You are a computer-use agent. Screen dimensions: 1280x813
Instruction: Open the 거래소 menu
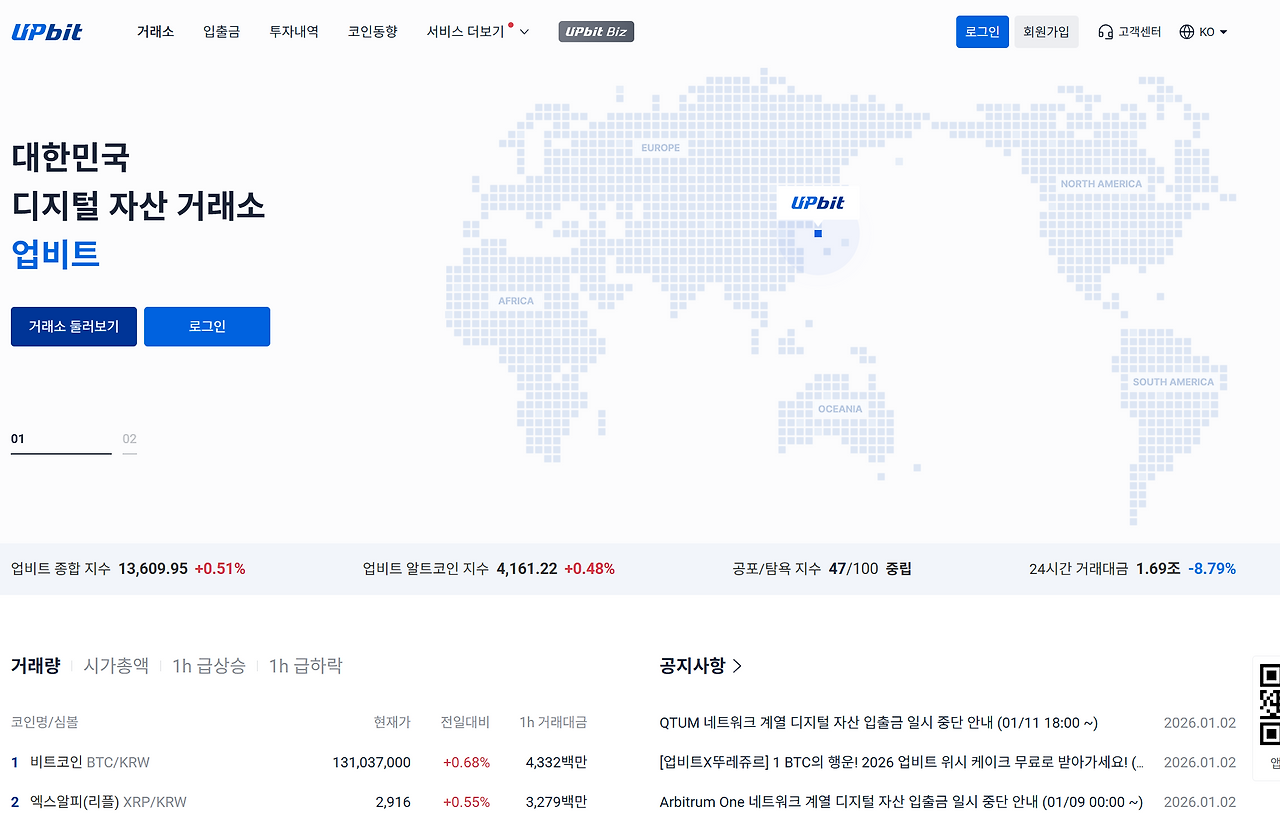click(x=155, y=32)
